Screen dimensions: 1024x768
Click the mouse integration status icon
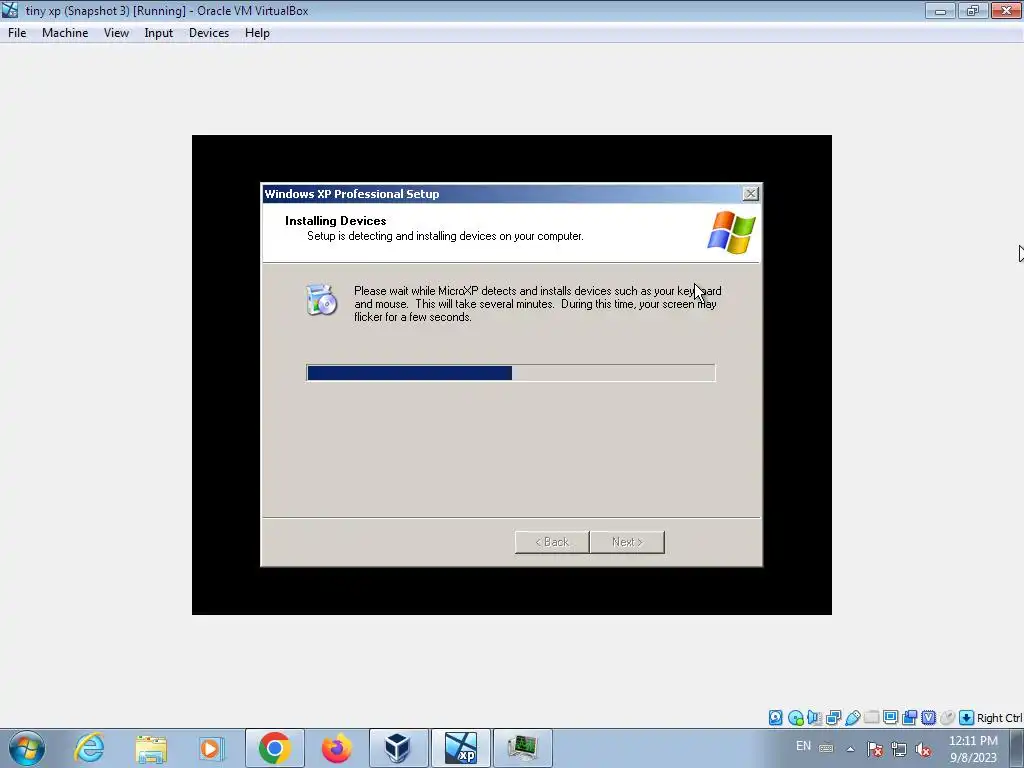[x=947, y=718]
